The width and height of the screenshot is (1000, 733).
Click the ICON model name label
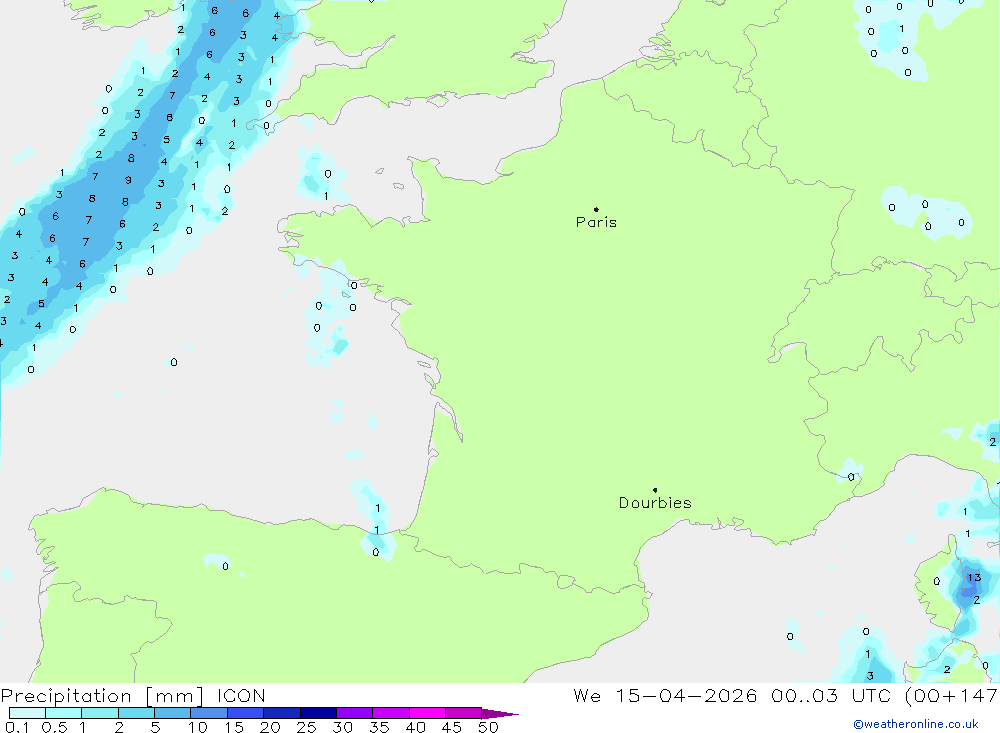[241, 696]
